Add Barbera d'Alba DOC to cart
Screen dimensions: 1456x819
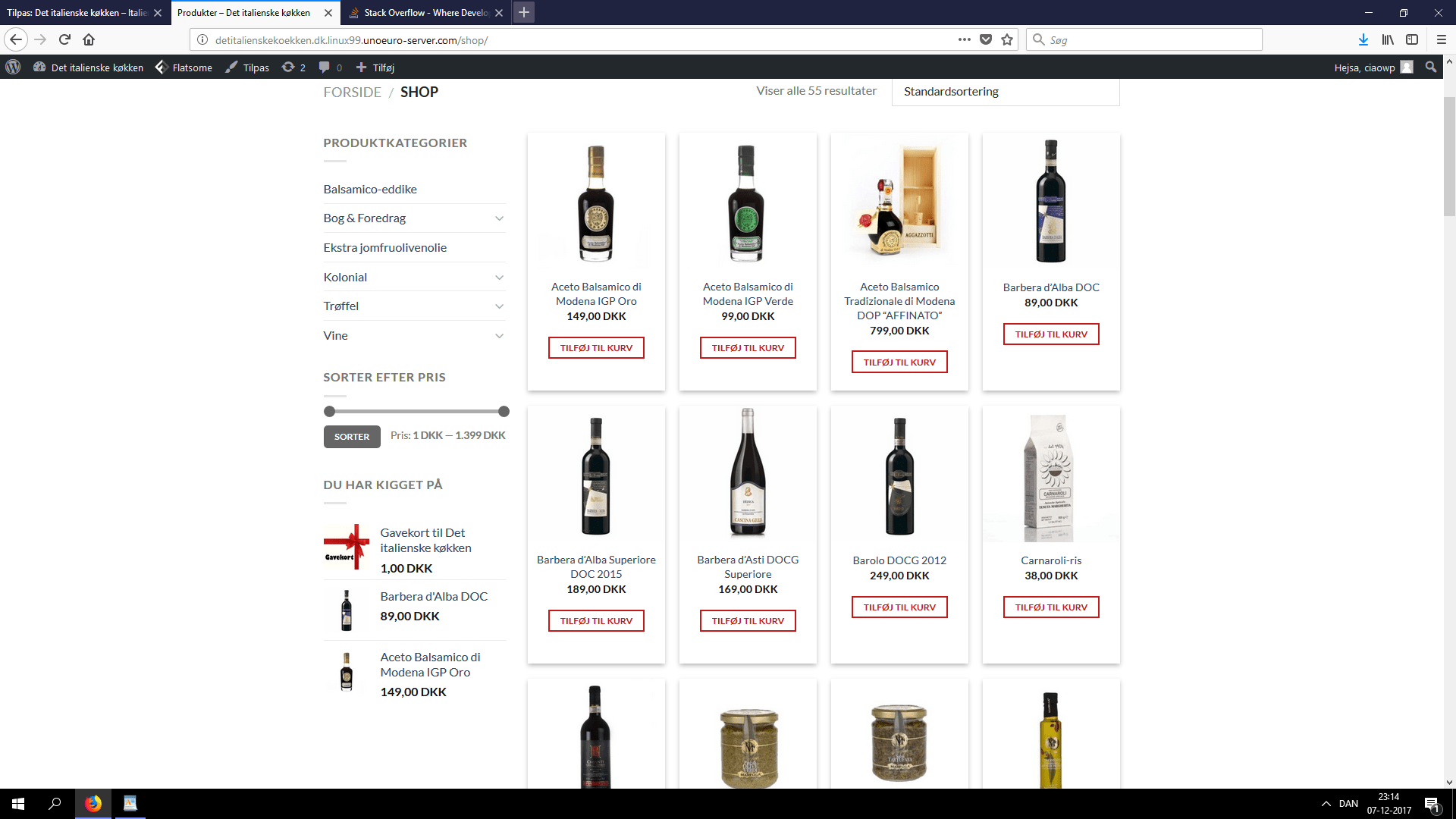pyautogui.click(x=1050, y=334)
